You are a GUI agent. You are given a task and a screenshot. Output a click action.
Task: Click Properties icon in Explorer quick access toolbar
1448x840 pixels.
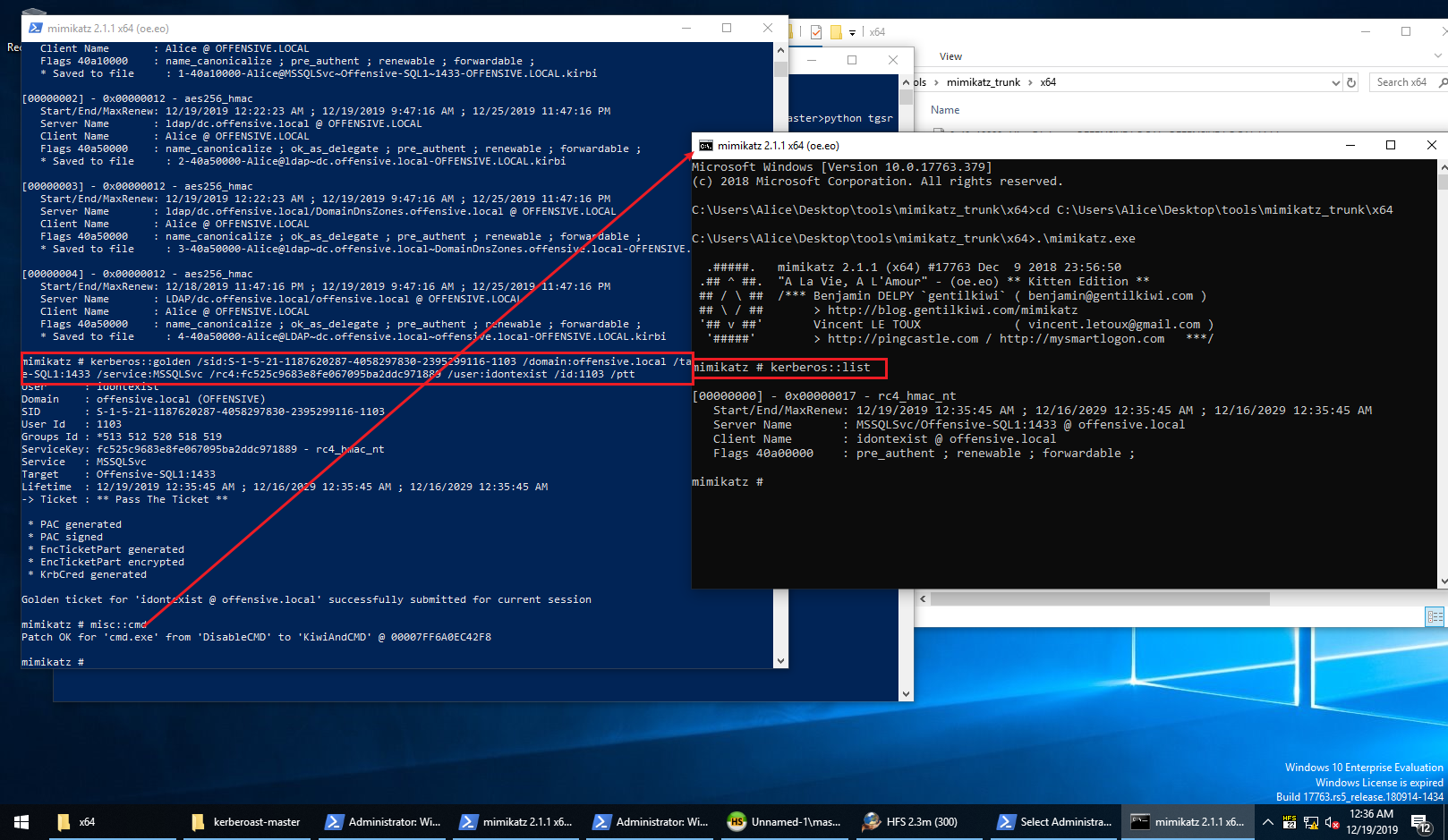[816, 32]
